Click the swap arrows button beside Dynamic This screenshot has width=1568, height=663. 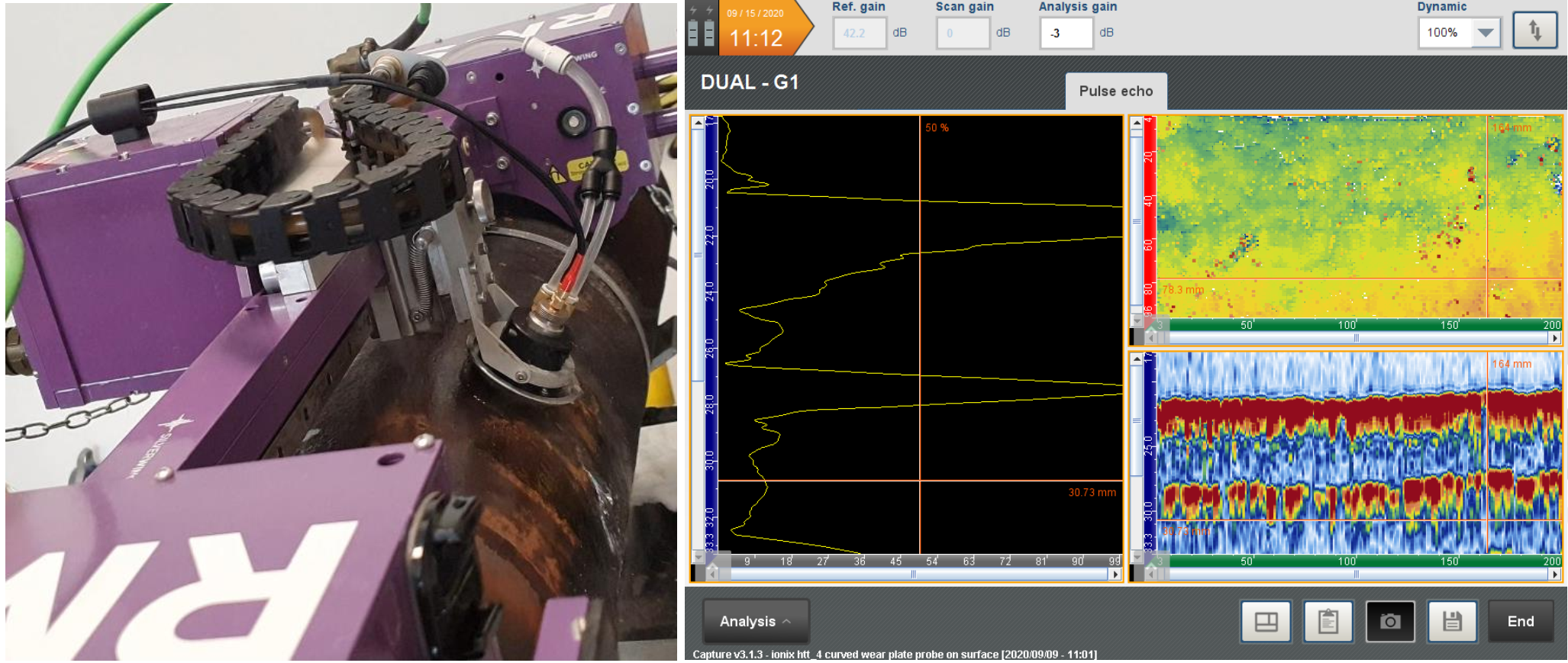[1534, 31]
